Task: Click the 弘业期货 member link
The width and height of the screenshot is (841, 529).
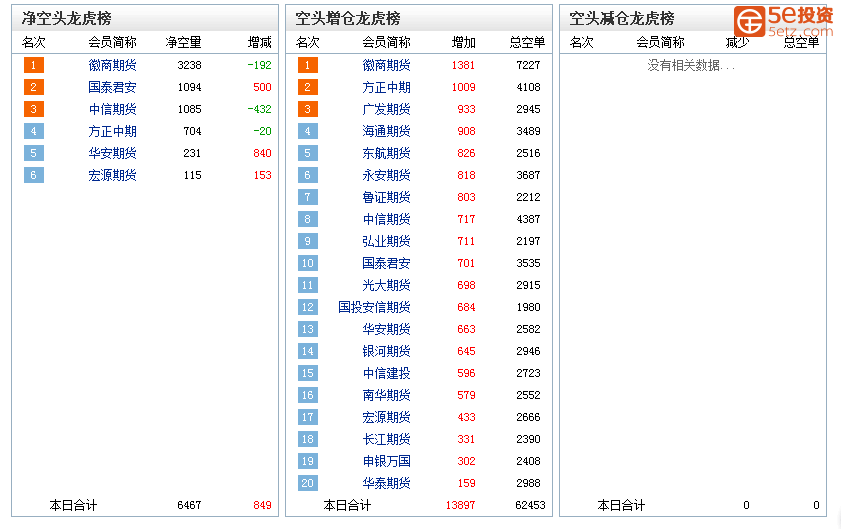Action: [386, 241]
